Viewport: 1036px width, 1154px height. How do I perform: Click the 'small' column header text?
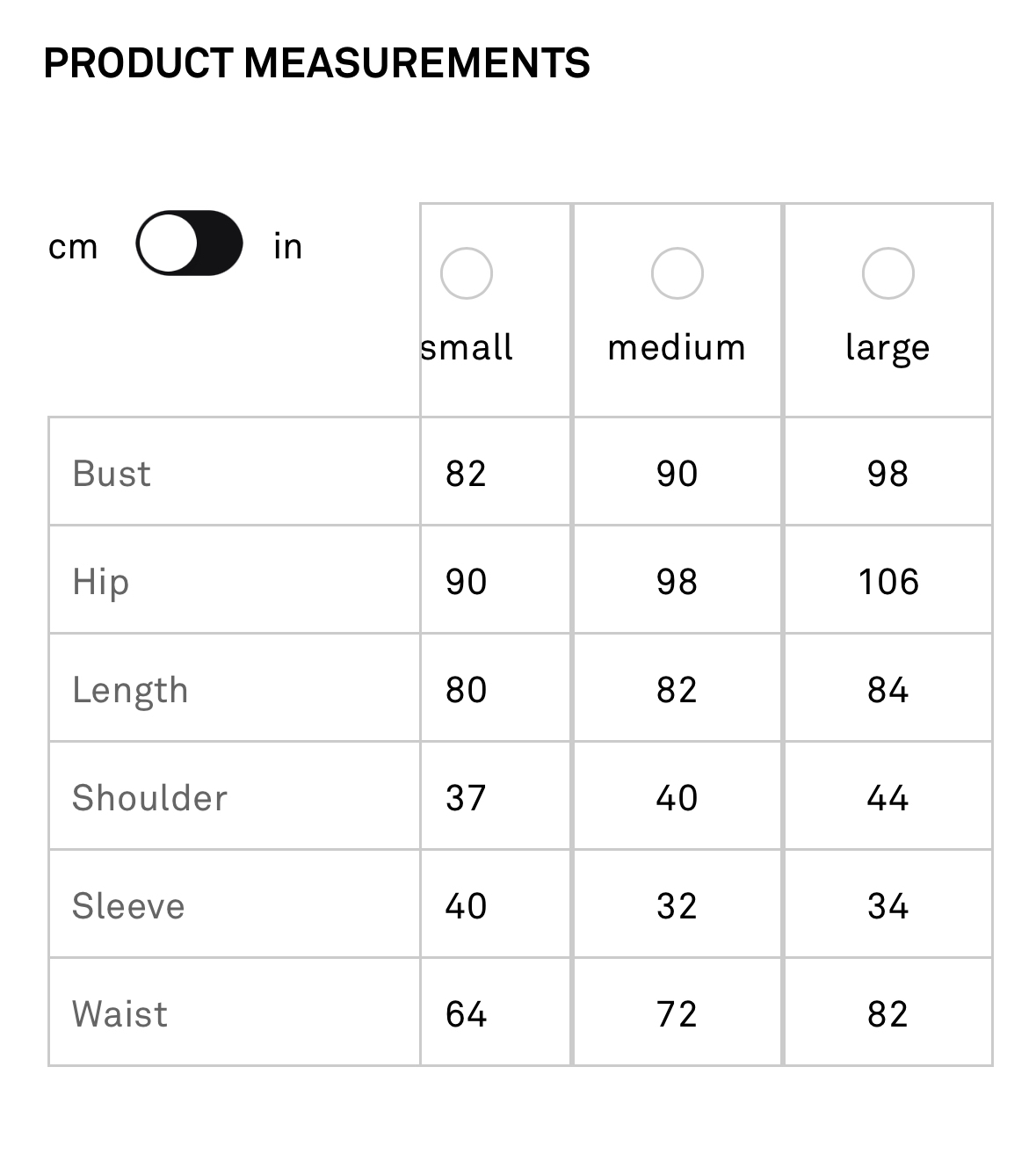coord(467,347)
